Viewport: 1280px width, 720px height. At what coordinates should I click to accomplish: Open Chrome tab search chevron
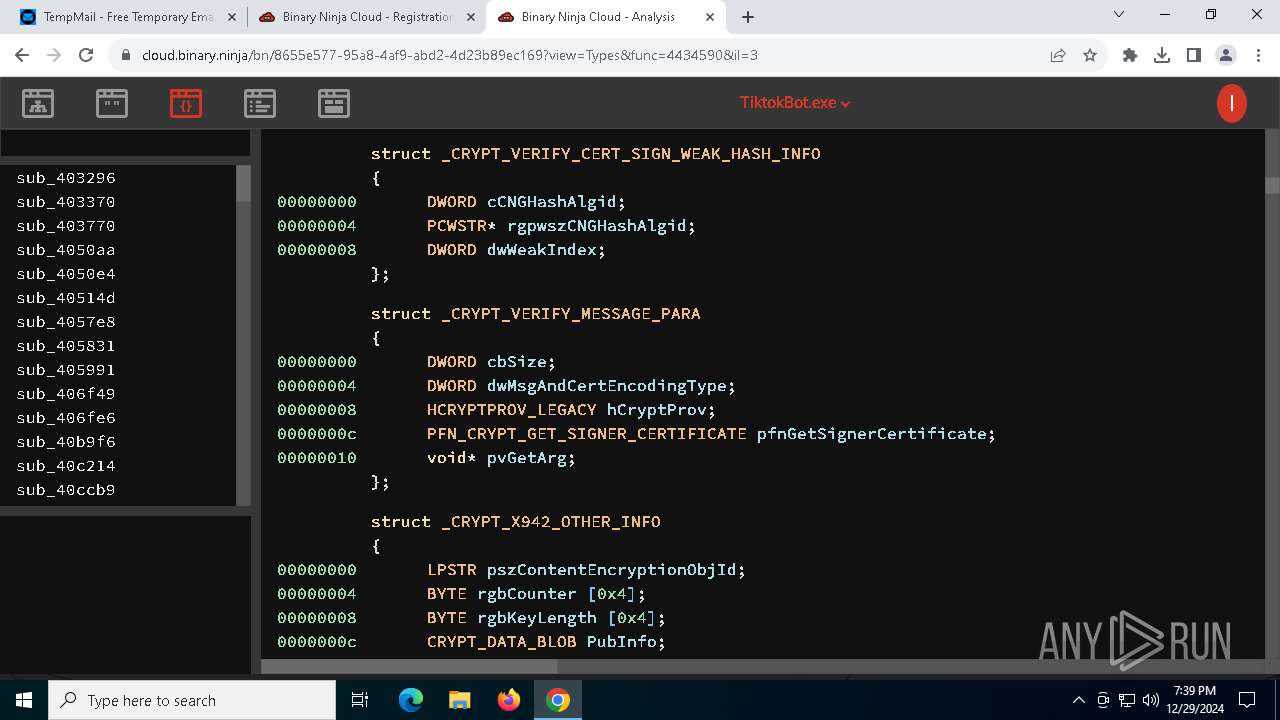pyautogui.click(x=1119, y=15)
